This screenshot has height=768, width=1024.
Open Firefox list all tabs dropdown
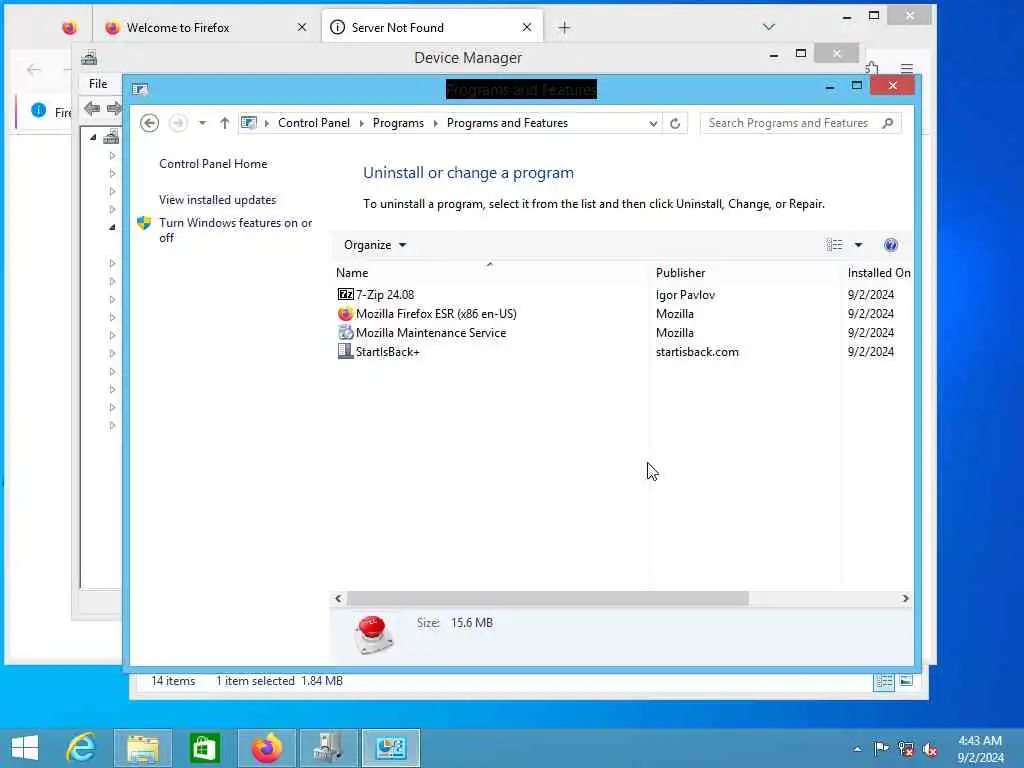tap(769, 27)
